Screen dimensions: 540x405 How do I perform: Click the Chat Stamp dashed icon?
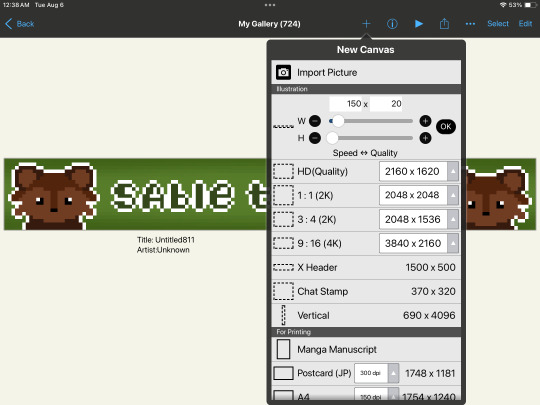point(283,291)
